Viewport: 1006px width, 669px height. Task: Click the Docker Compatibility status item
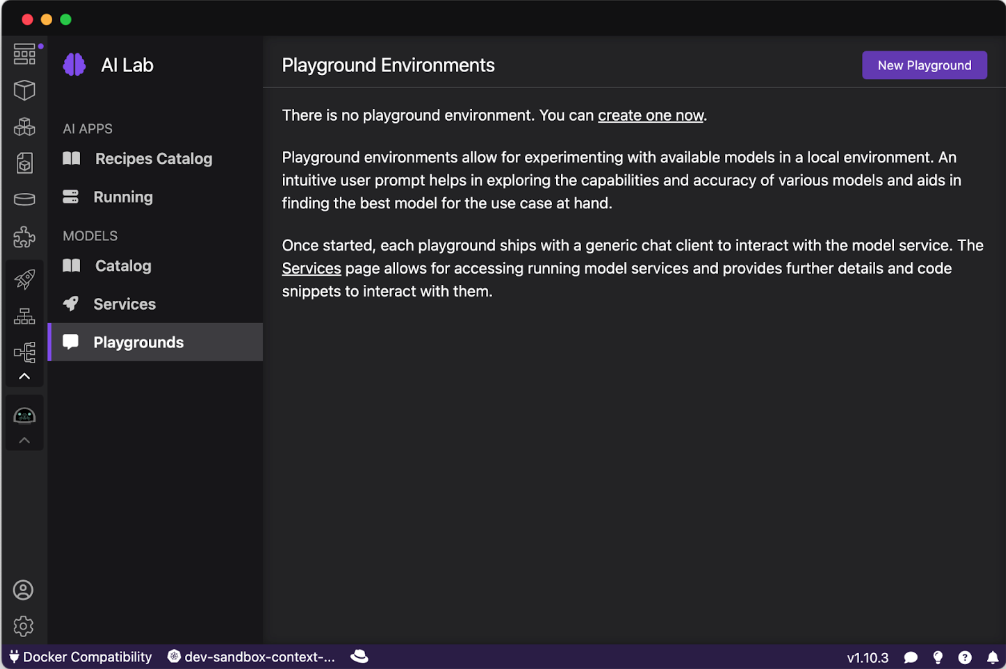(x=80, y=657)
